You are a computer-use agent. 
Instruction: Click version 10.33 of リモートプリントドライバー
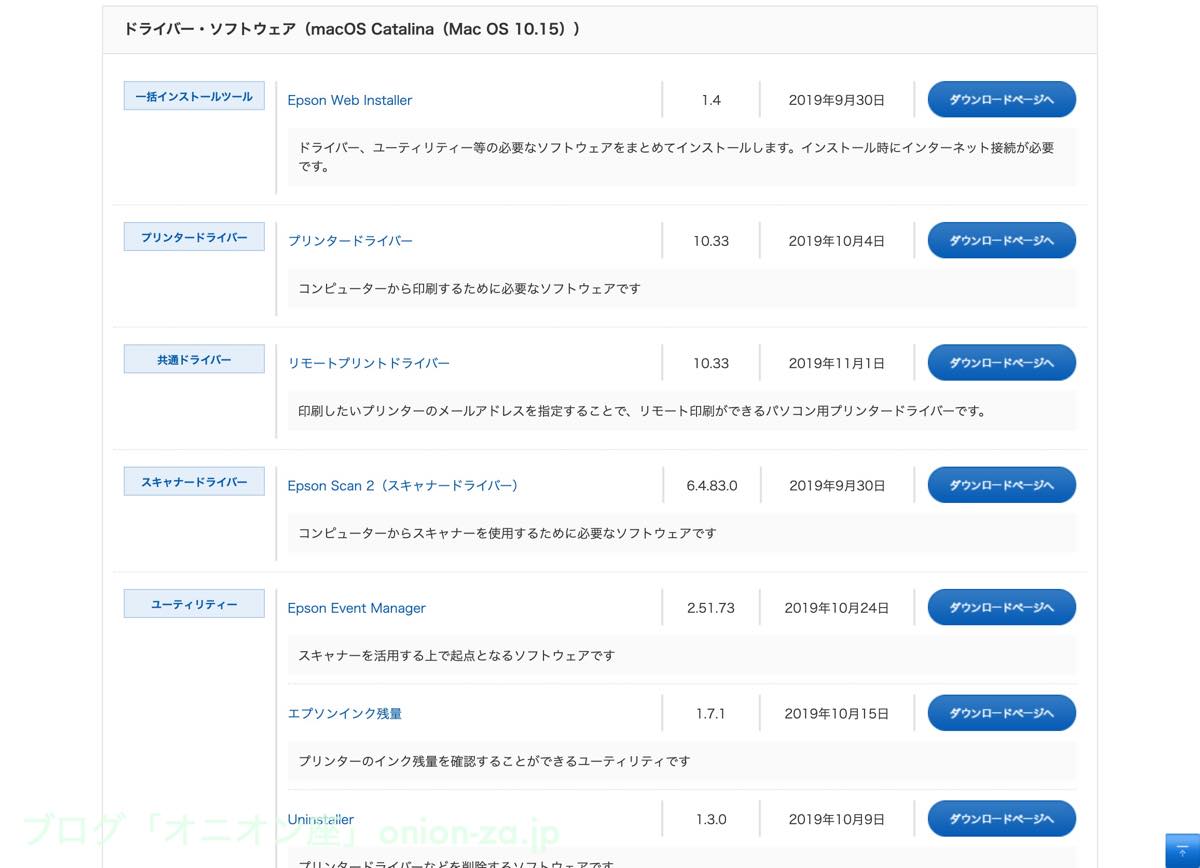point(711,363)
